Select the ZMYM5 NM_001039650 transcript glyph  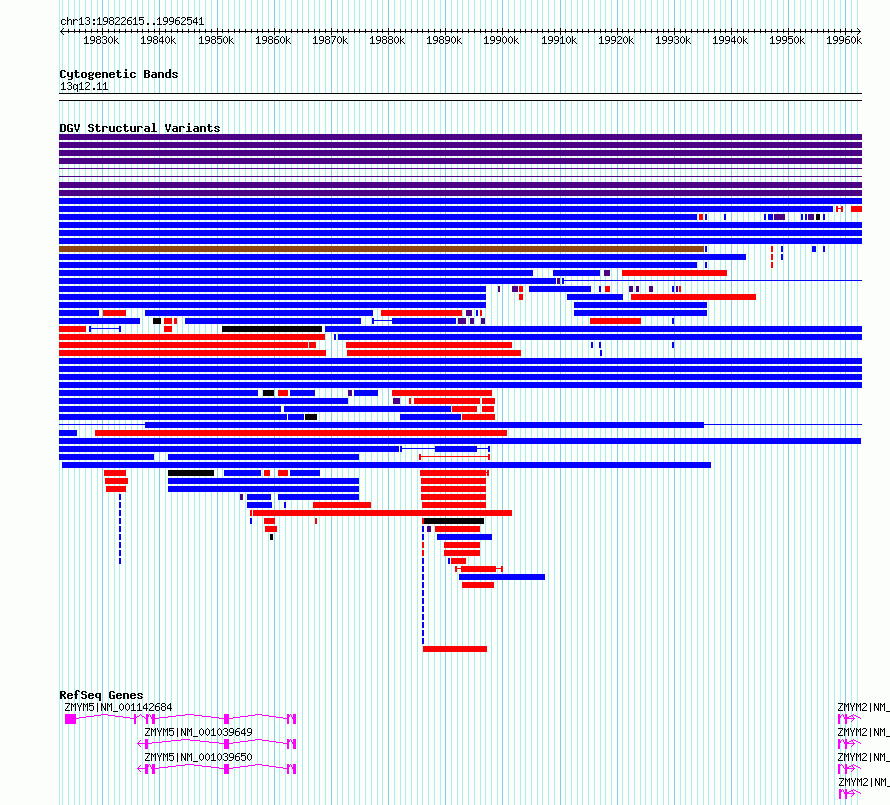tap(217, 769)
